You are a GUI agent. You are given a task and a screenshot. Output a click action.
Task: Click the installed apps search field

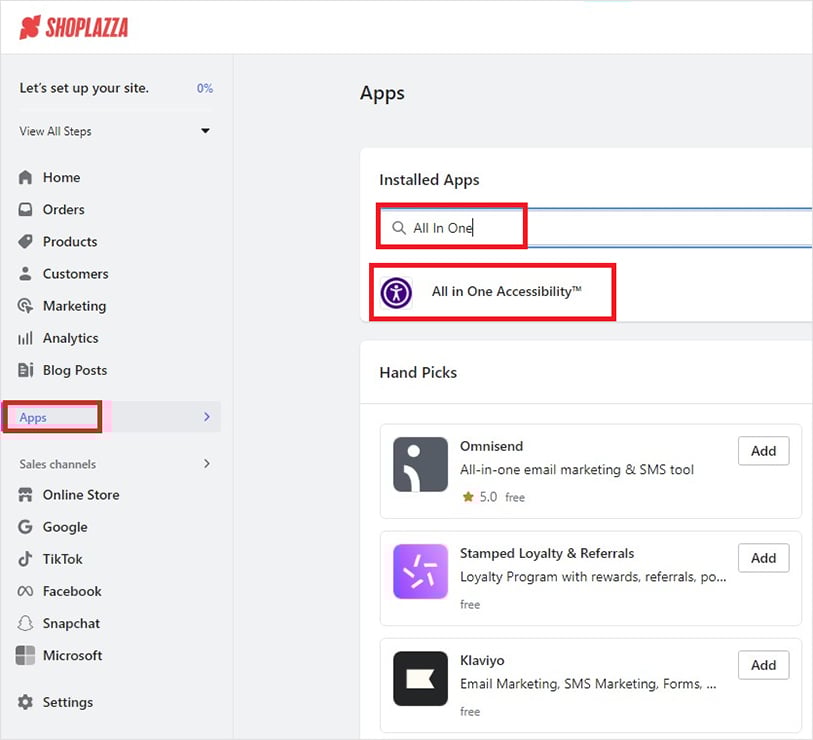tap(596, 228)
